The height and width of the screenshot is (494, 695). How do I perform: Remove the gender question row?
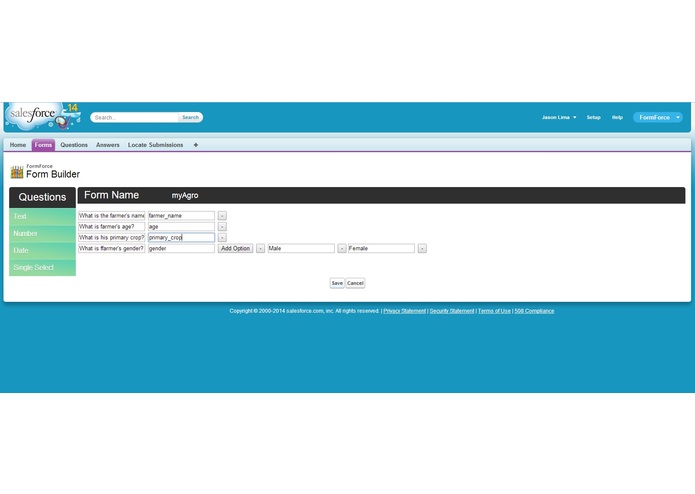260,249
